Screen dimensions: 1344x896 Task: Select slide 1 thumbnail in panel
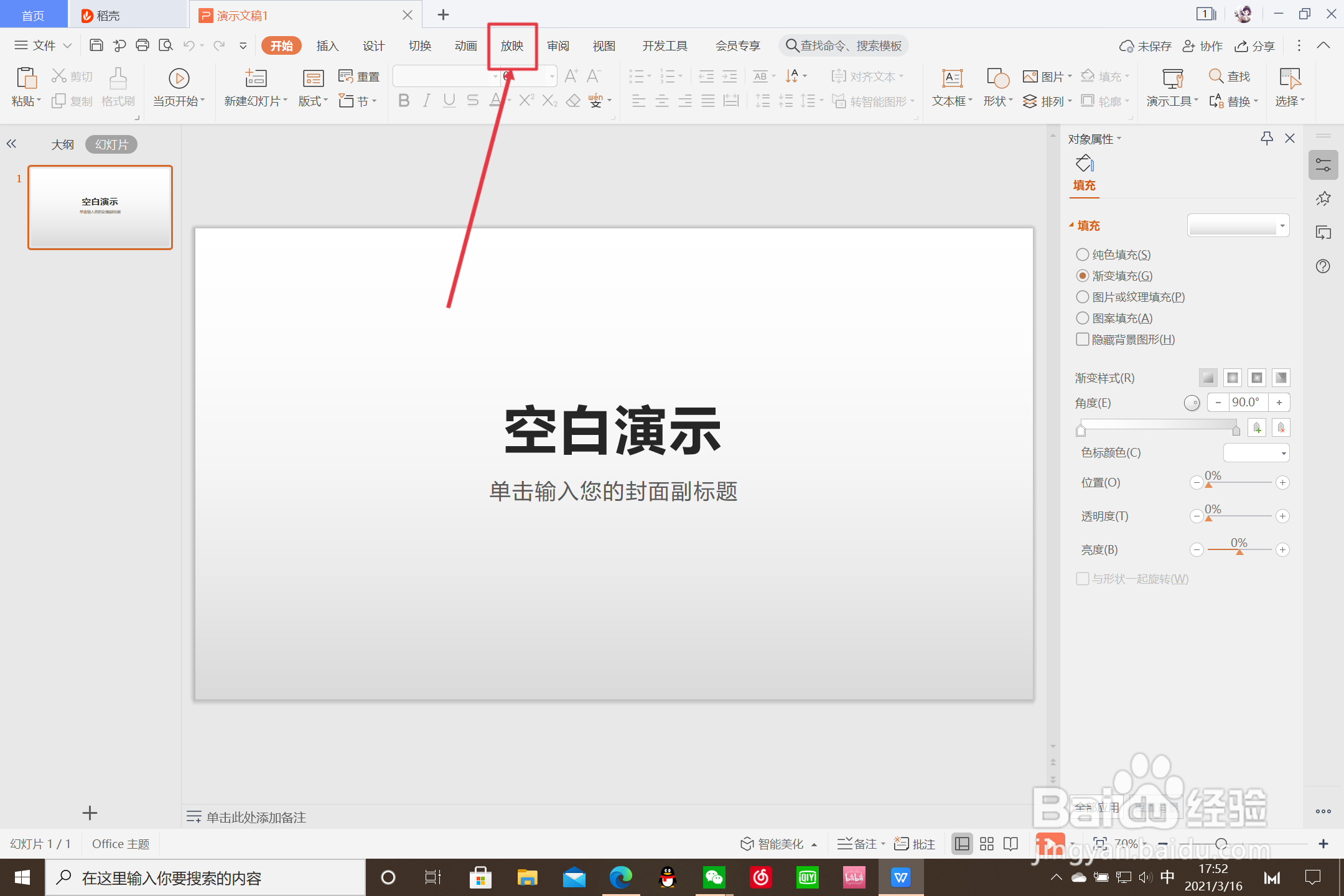(100, 207)
